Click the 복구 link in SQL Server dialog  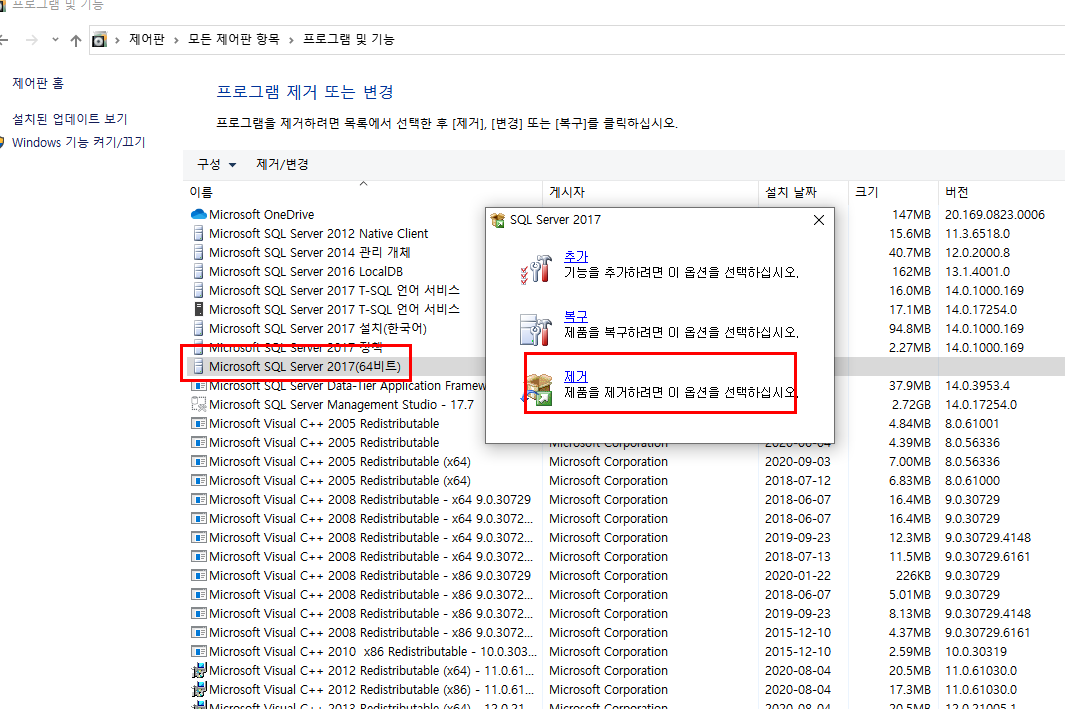tap(576, 316)
